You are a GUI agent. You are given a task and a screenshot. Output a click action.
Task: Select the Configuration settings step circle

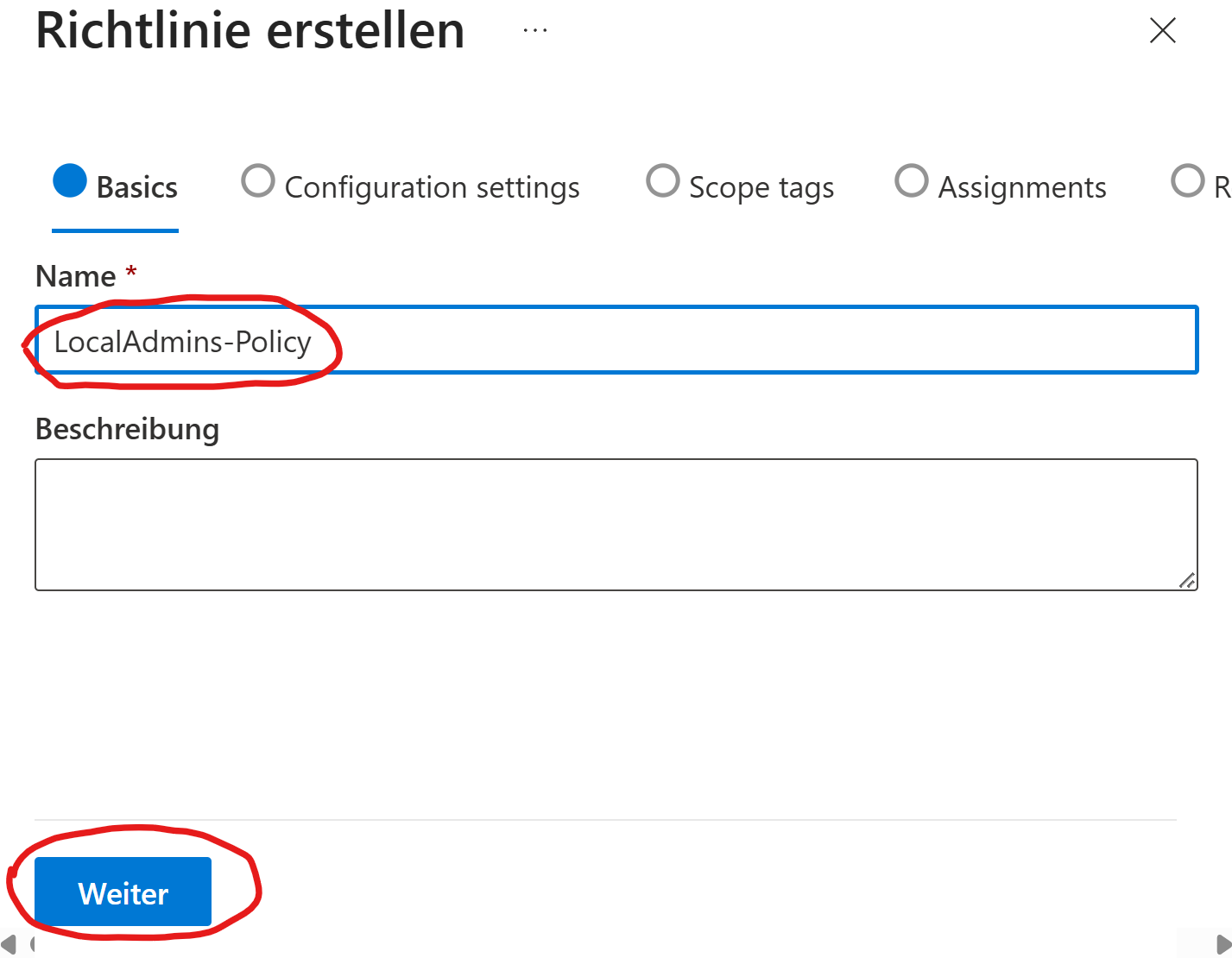coord(258,181)
